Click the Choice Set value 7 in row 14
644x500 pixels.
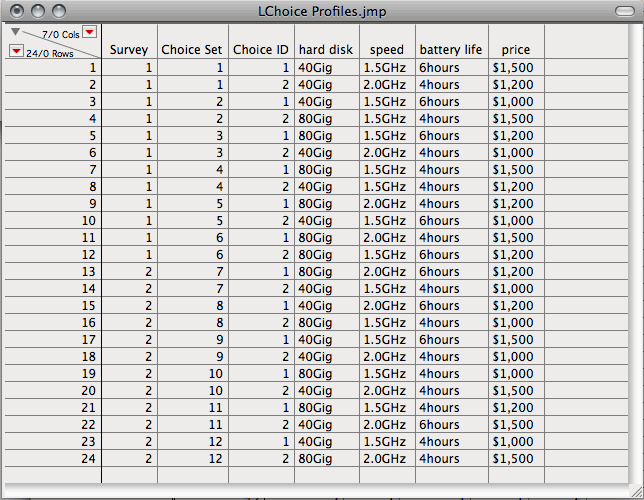pos(193,289)
